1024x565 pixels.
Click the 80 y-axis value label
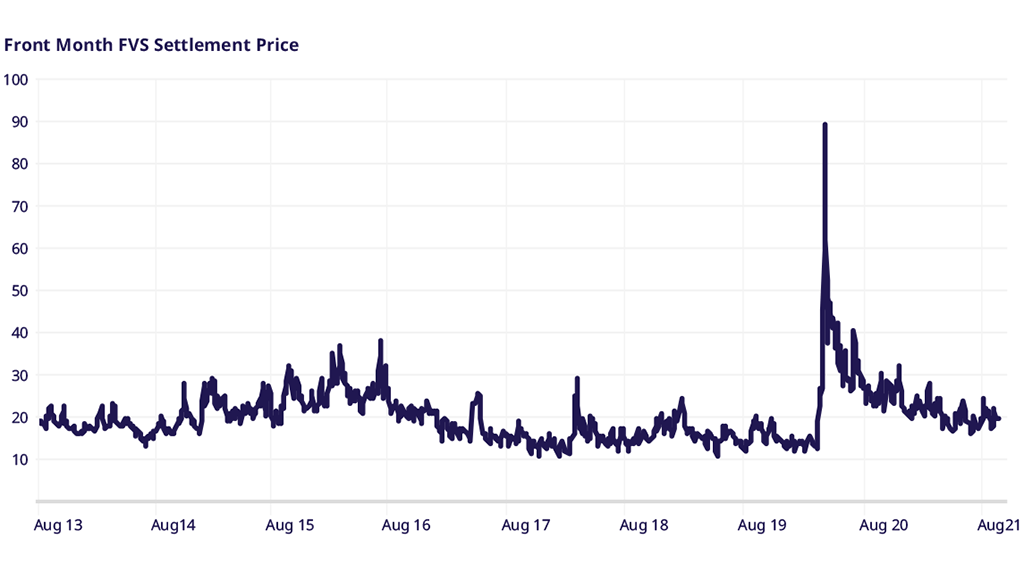[x=20, y=164]
